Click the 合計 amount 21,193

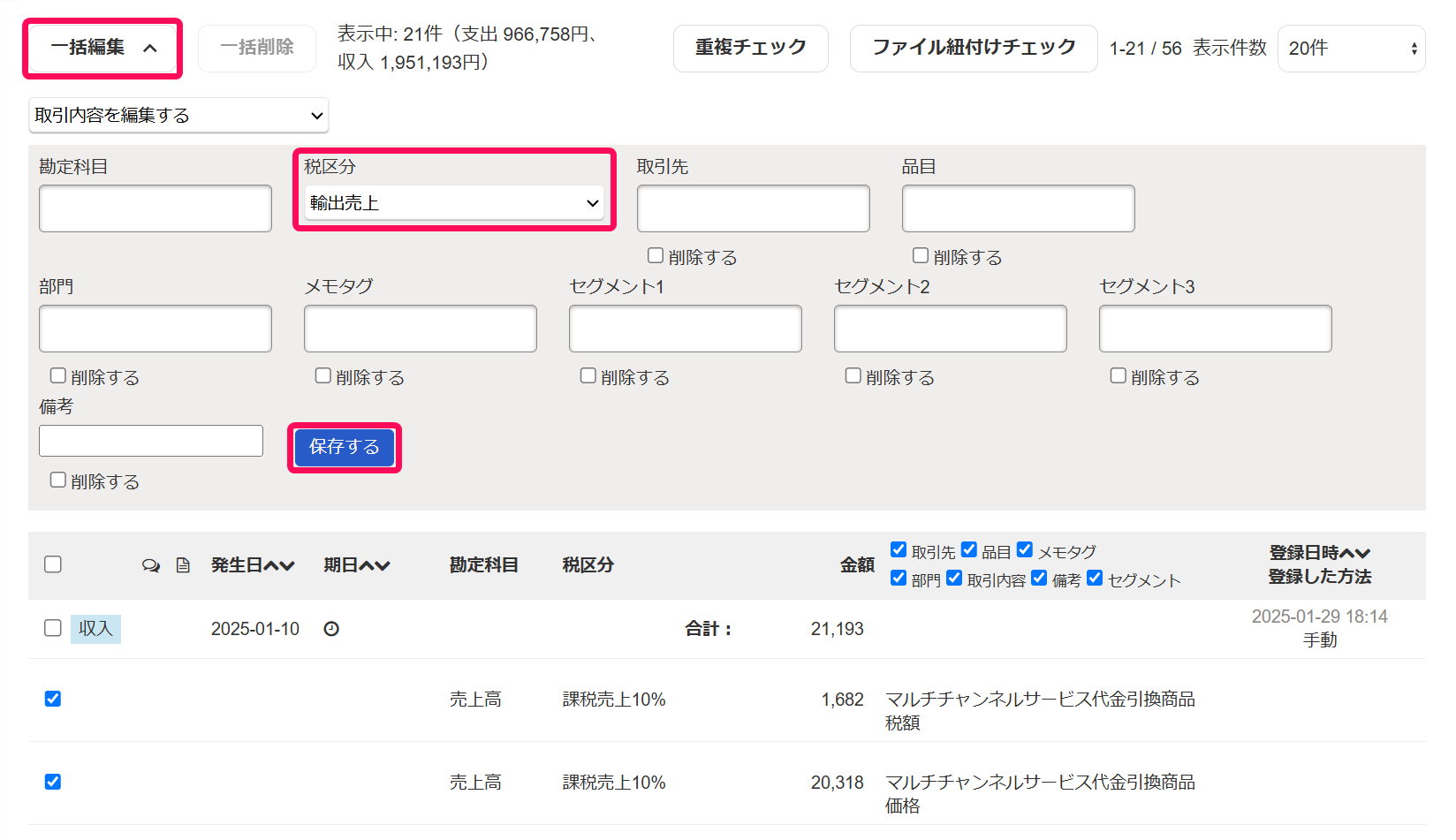pos(838,629)
